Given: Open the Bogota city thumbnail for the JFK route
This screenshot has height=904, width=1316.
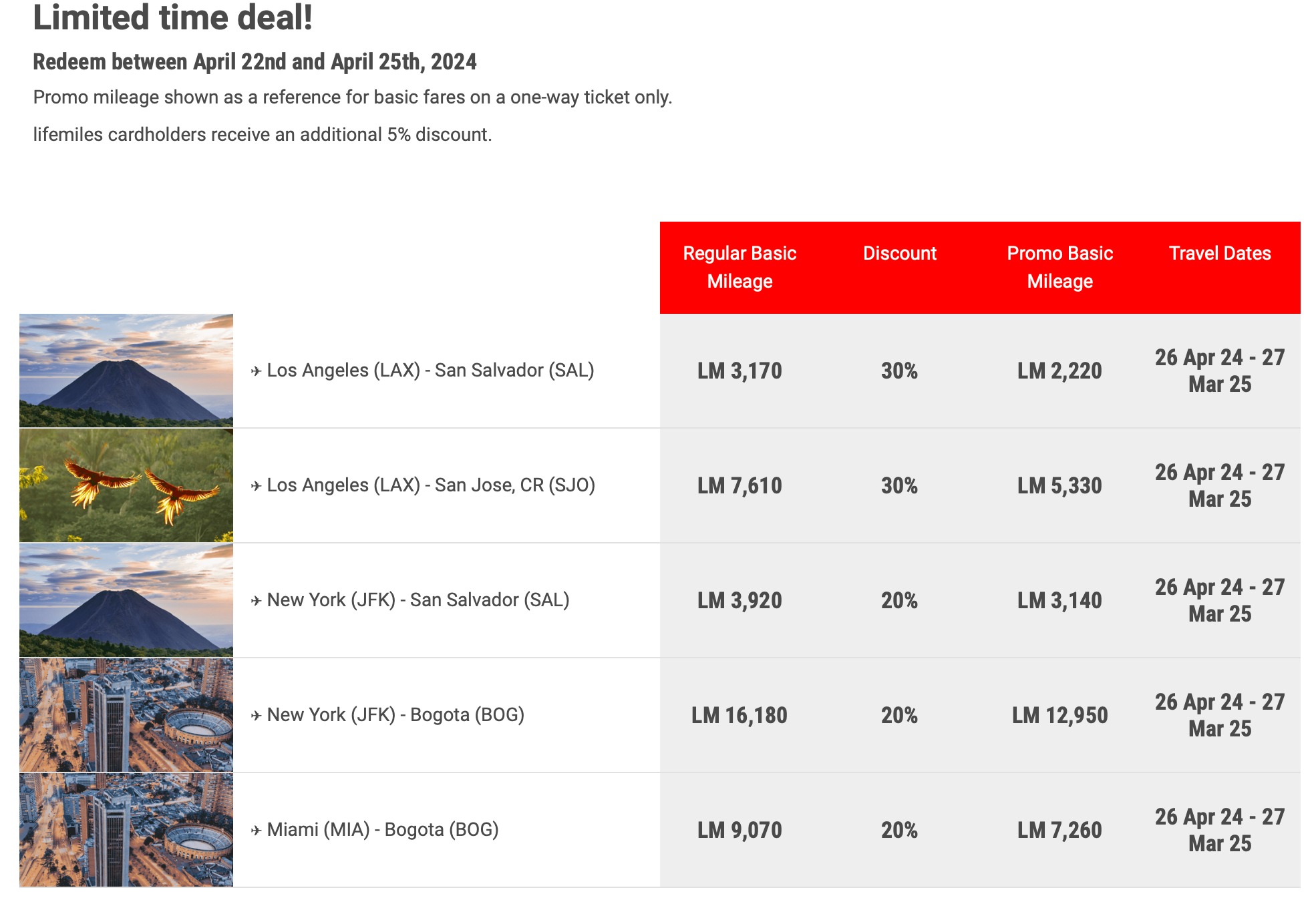Looking at the screenshot, I should 126,715.
